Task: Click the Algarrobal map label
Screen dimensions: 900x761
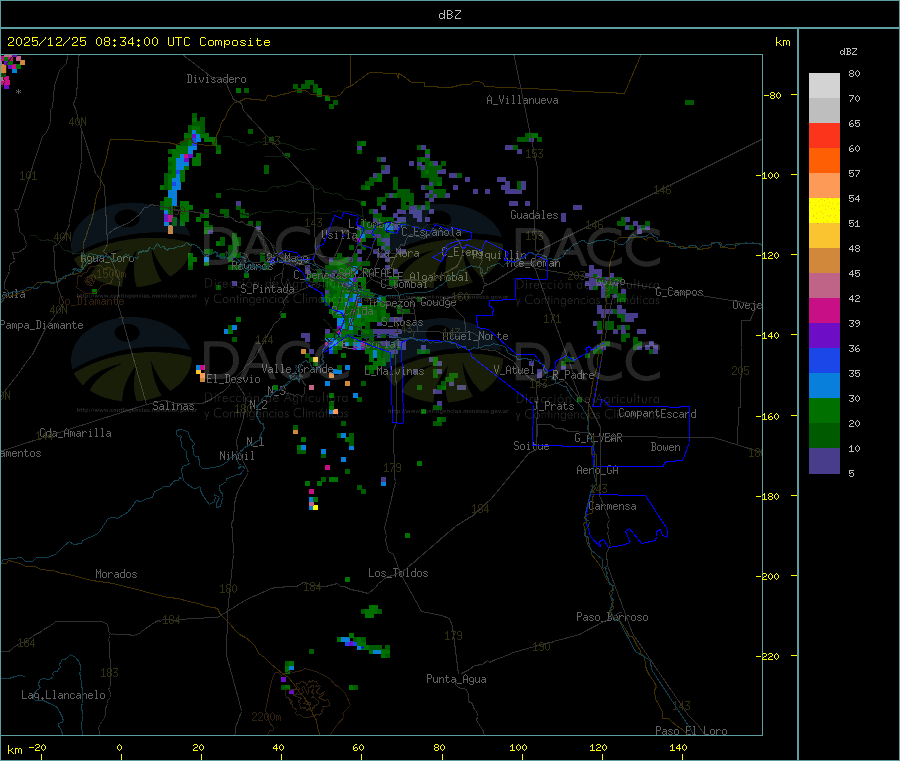Action: 439,277
